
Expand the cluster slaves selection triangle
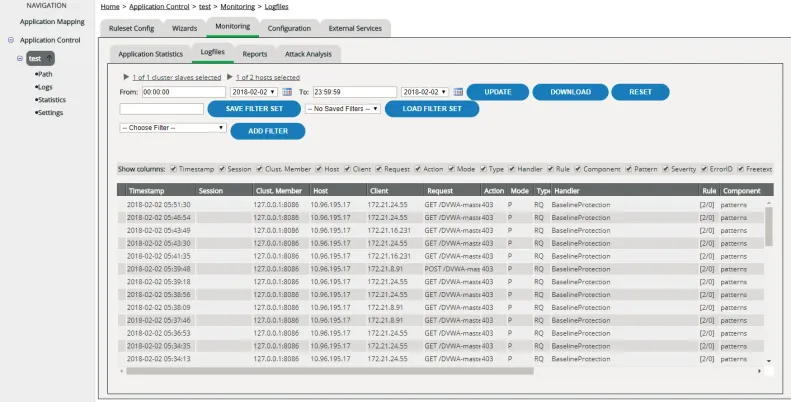click(126, 77)
